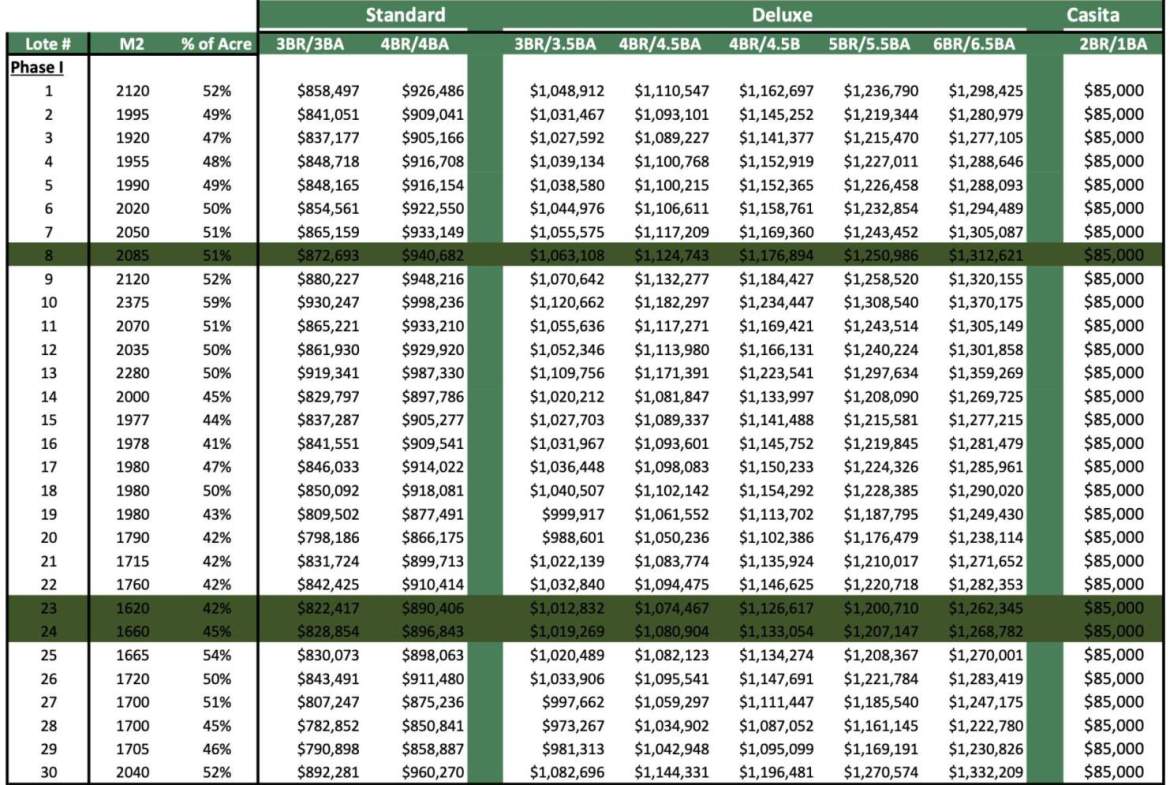Select the Lote # column header
Screen dimensions: 1170x785
[x=47, y=44]
